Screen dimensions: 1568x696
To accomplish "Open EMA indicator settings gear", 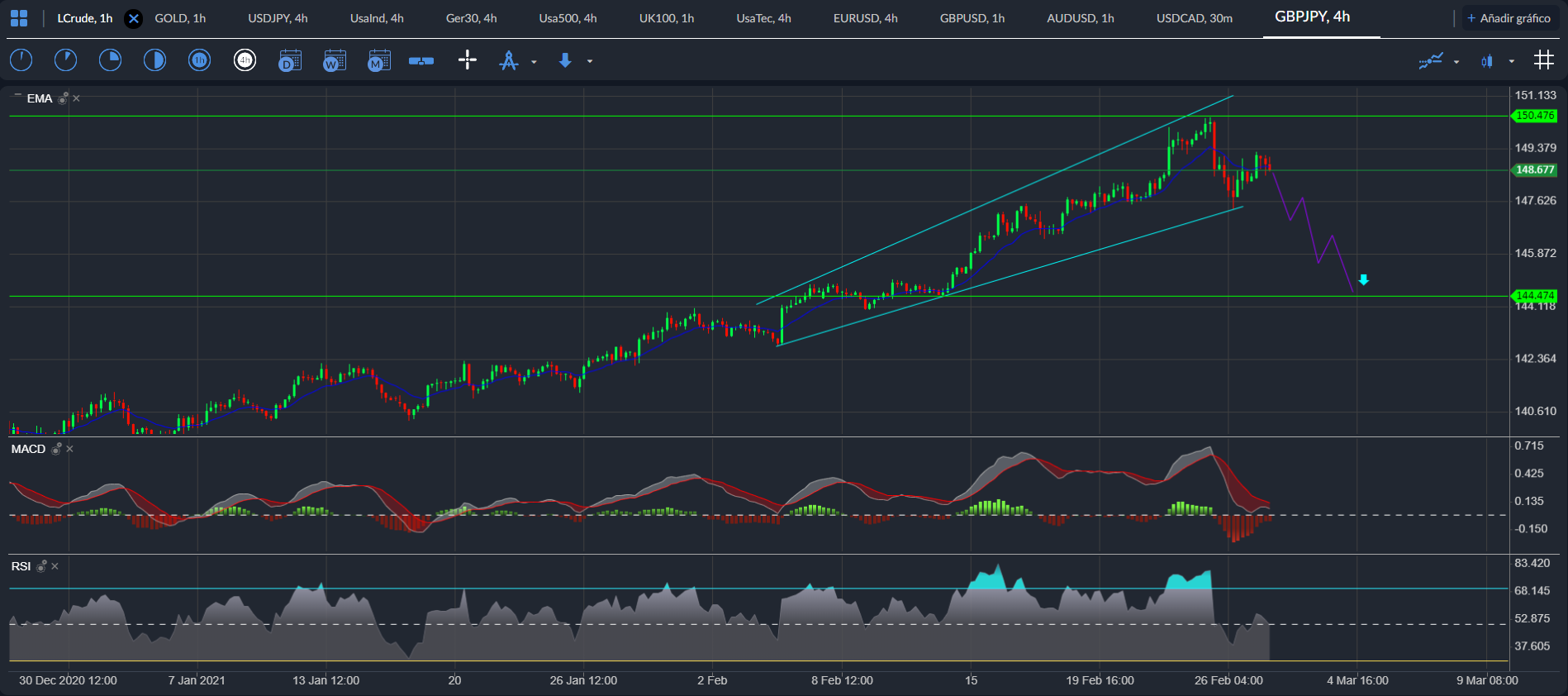I will pyautogui.click(x=63, y=98).
